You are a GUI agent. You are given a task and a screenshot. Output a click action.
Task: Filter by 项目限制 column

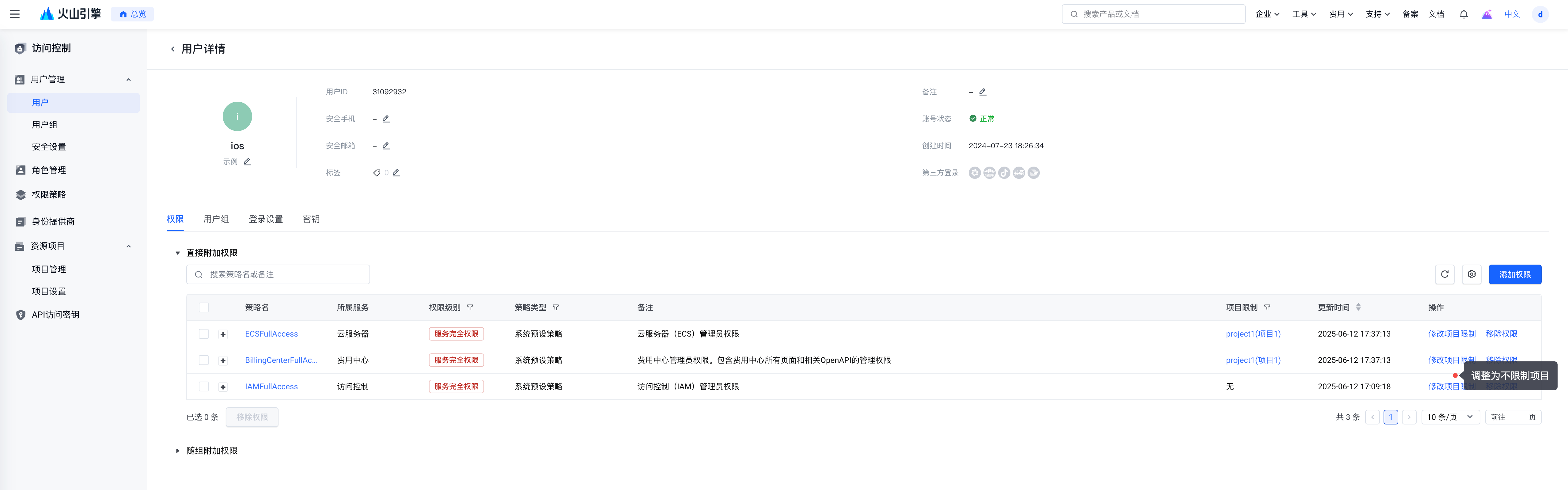click(x=1267, y=307)
